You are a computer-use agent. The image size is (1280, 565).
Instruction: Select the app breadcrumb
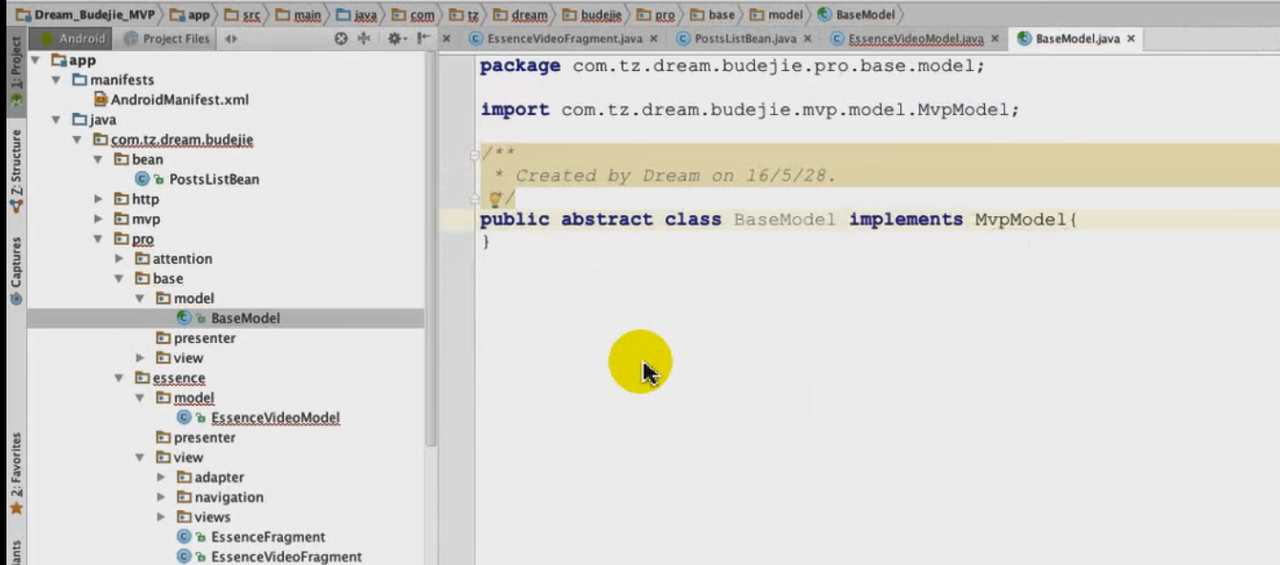click(190, 15)
